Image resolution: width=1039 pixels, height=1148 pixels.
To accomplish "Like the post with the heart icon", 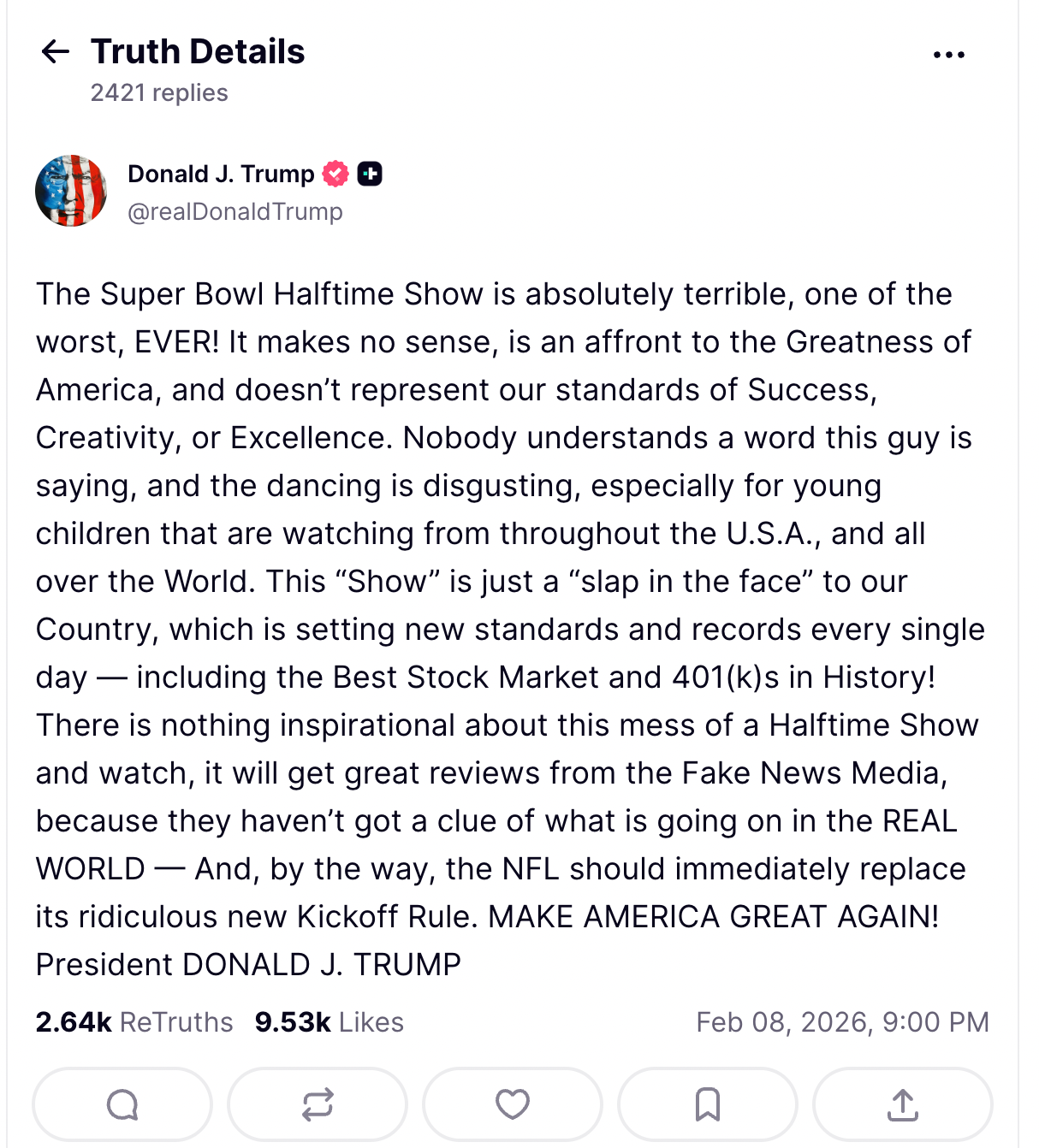I will pos(511,1104).
